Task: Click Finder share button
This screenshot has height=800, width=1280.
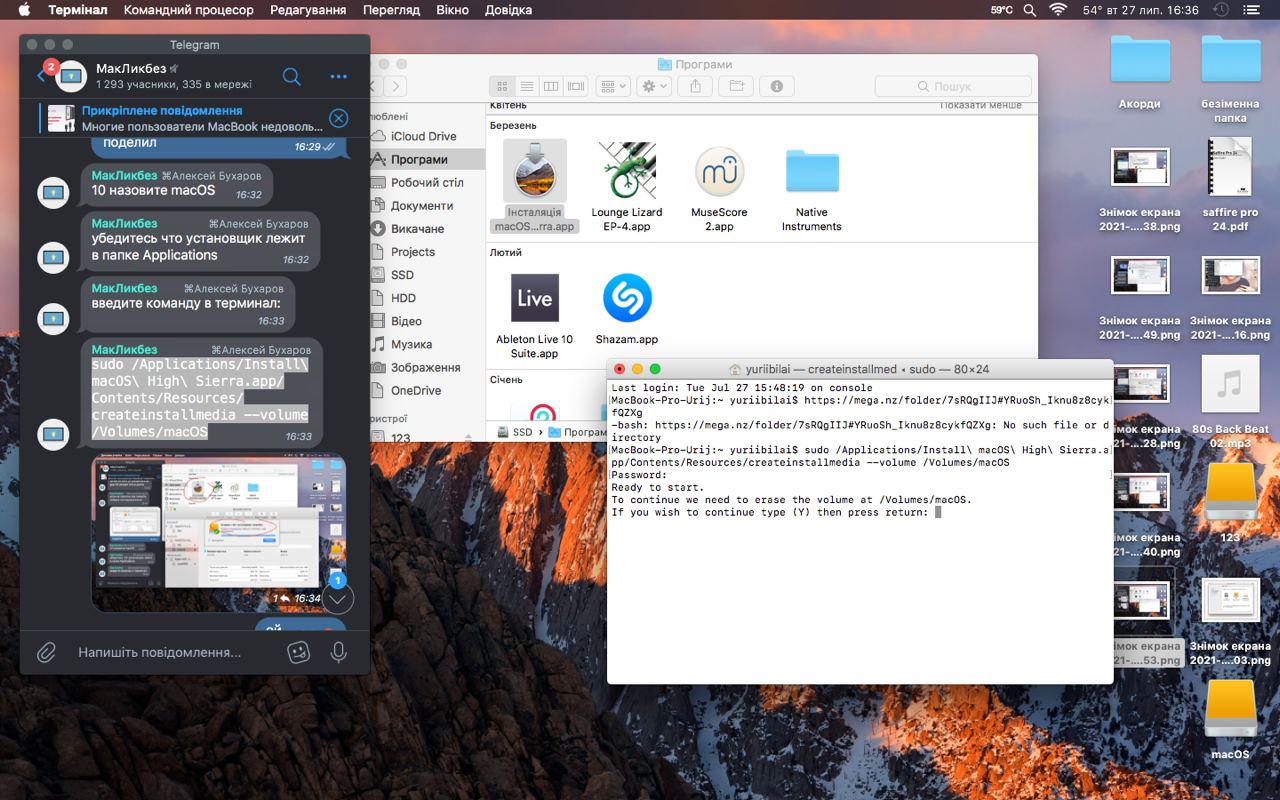Action: (x=696, y=86)
